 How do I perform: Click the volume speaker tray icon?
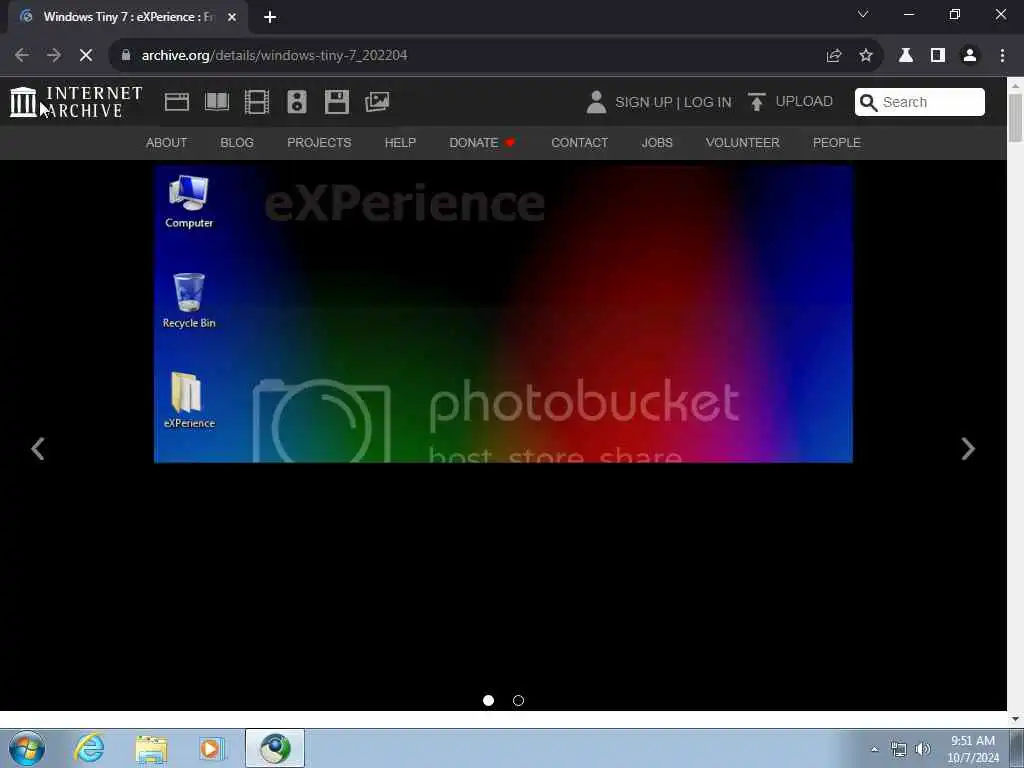(x=923, y=749)
